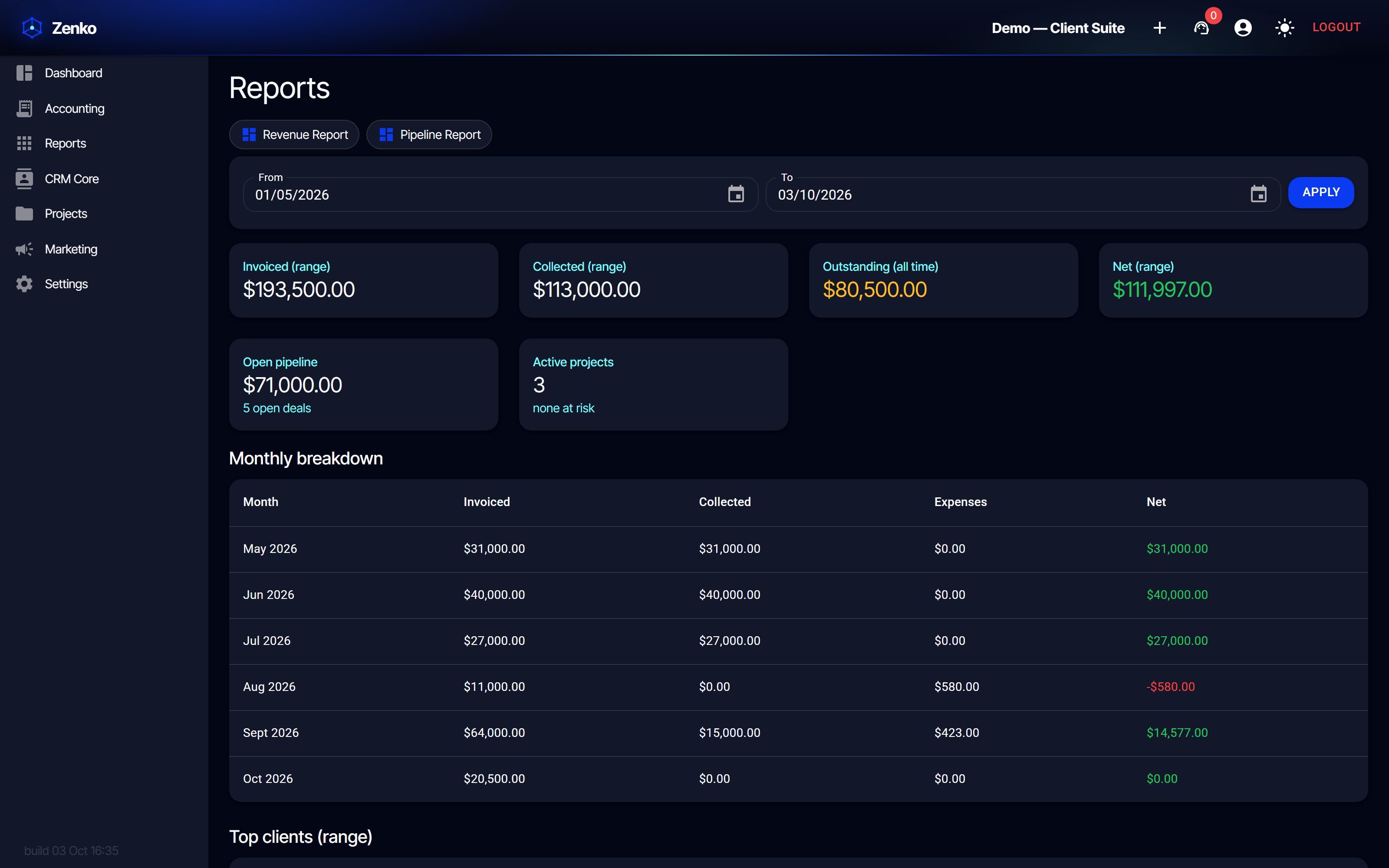Click Sept 2026 invoiced $64,000.00
Screen dimensions: 1389x868
point(494,733)
